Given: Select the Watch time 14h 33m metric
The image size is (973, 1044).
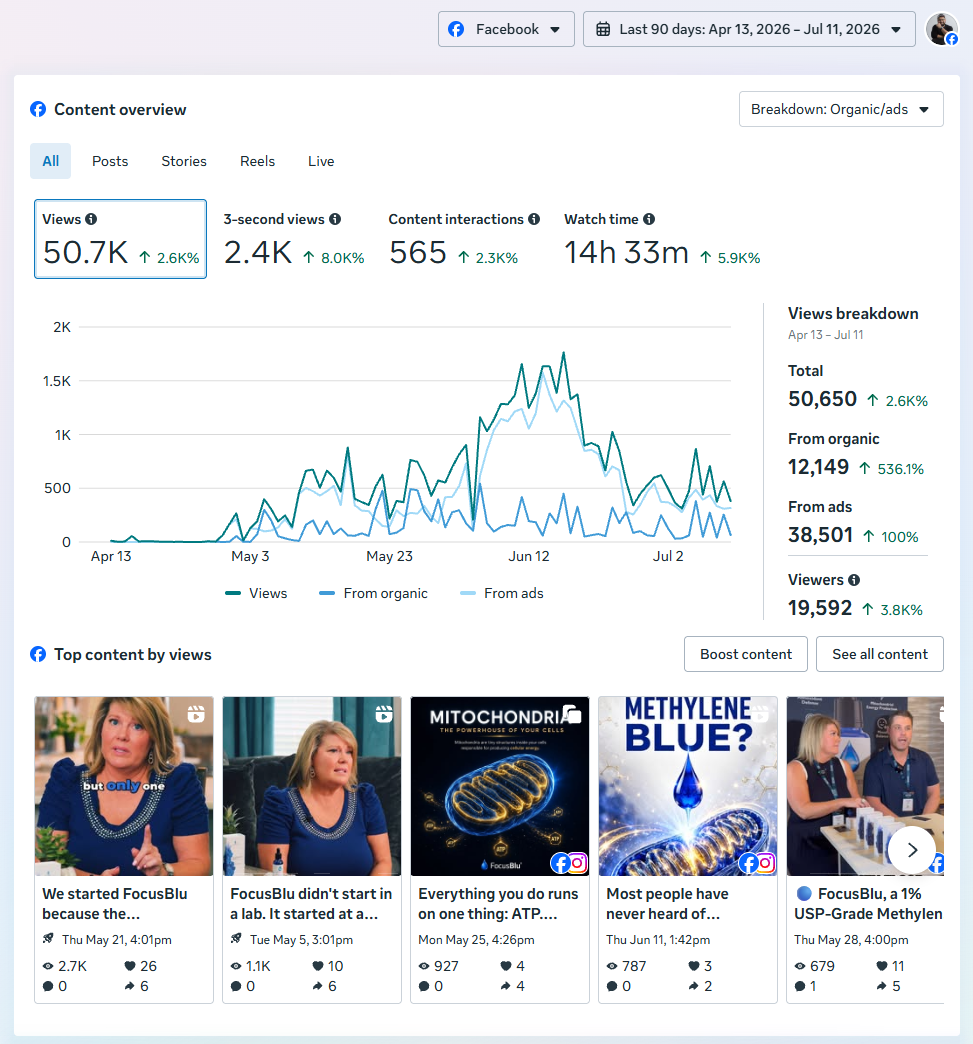Looking at the screenshot, I should coord(662,239).
